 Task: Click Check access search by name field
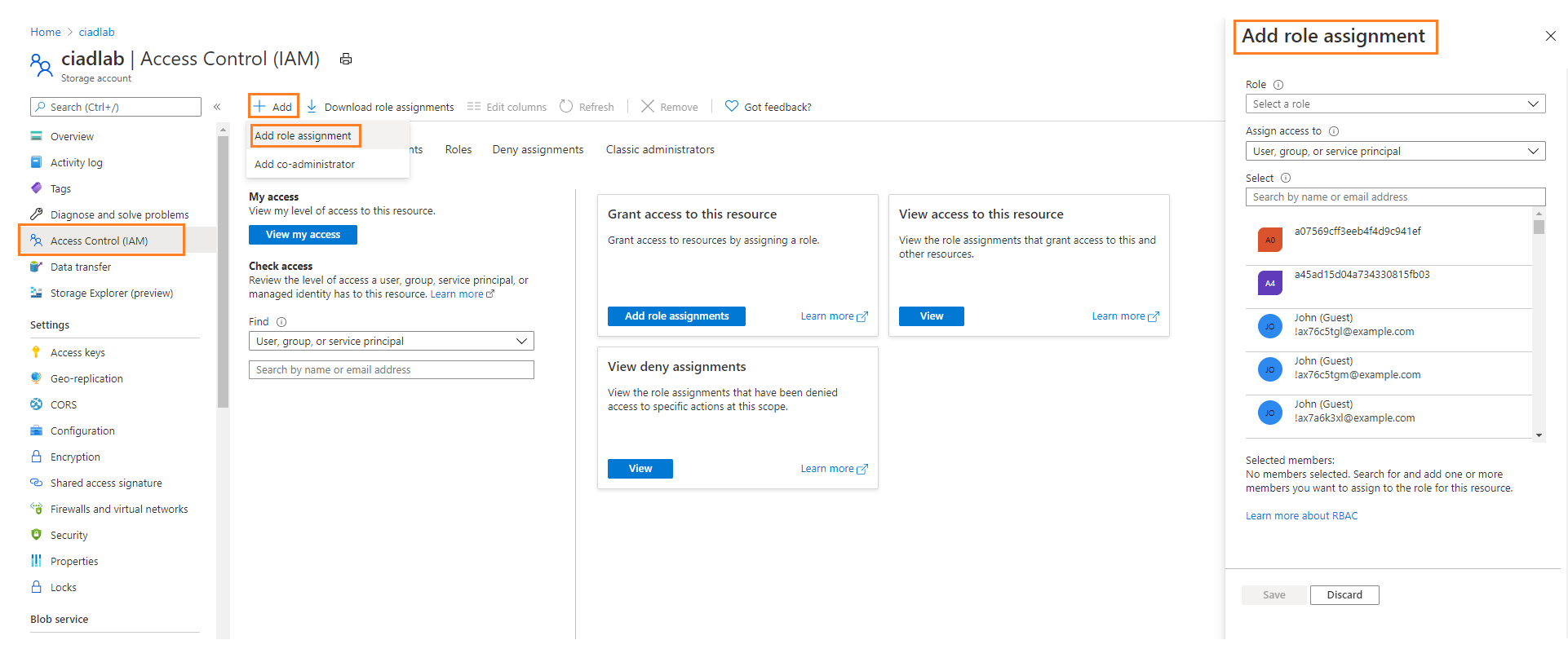click(x=391, y=370)
